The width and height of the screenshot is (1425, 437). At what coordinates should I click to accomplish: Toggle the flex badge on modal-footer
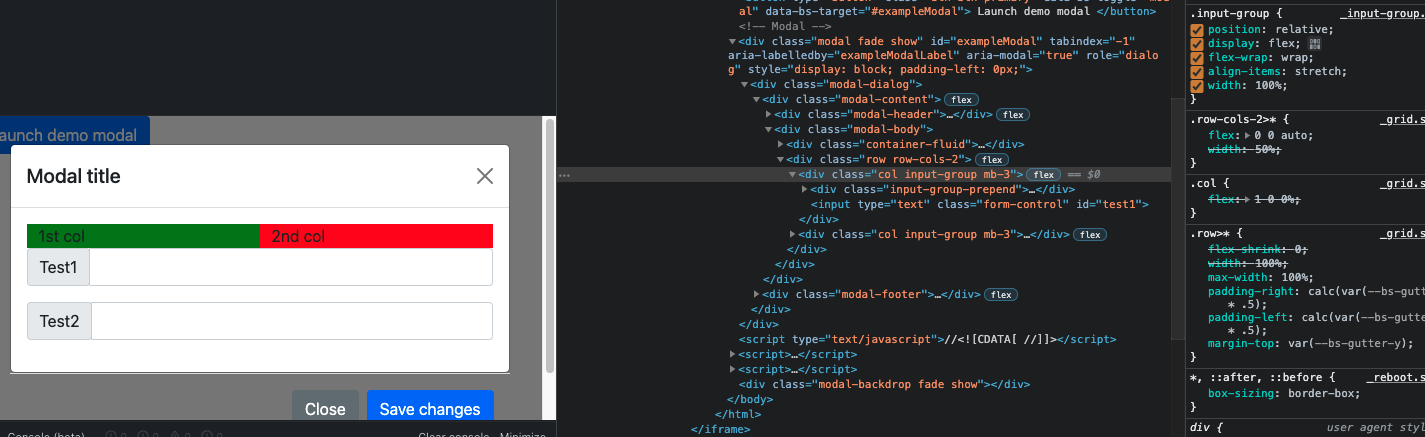click(x=1000, y=294)
